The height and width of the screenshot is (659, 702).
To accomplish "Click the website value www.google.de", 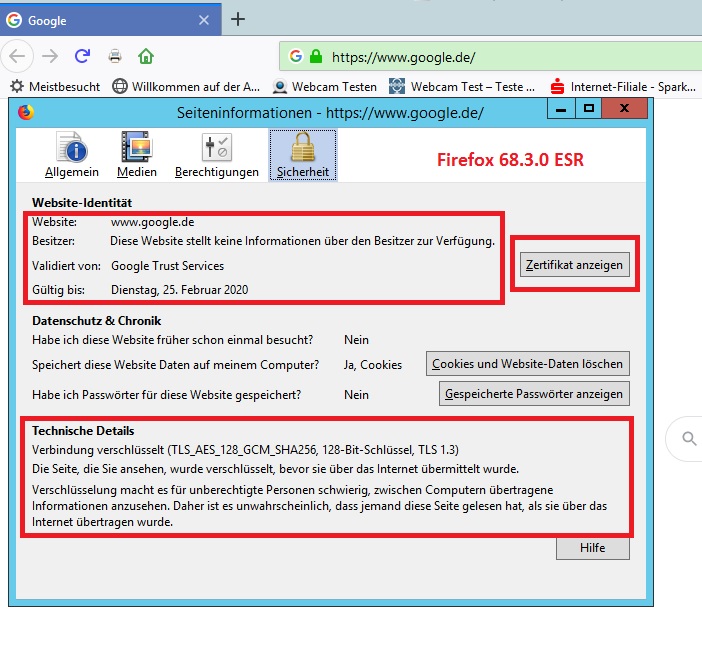I will 153,222.
